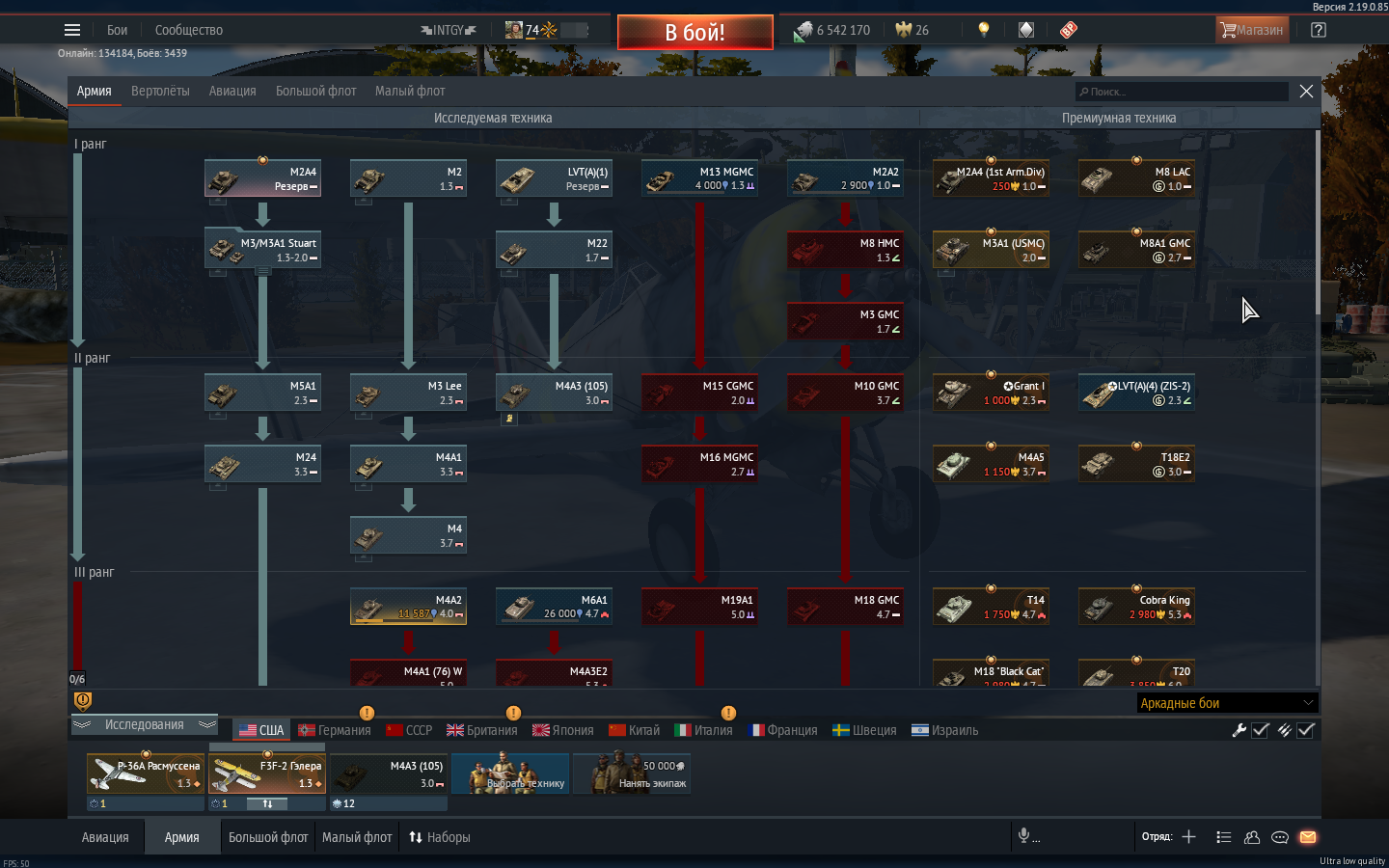
Task: Click the wrench auto-repair icon
Action: tap(1239, 730)
